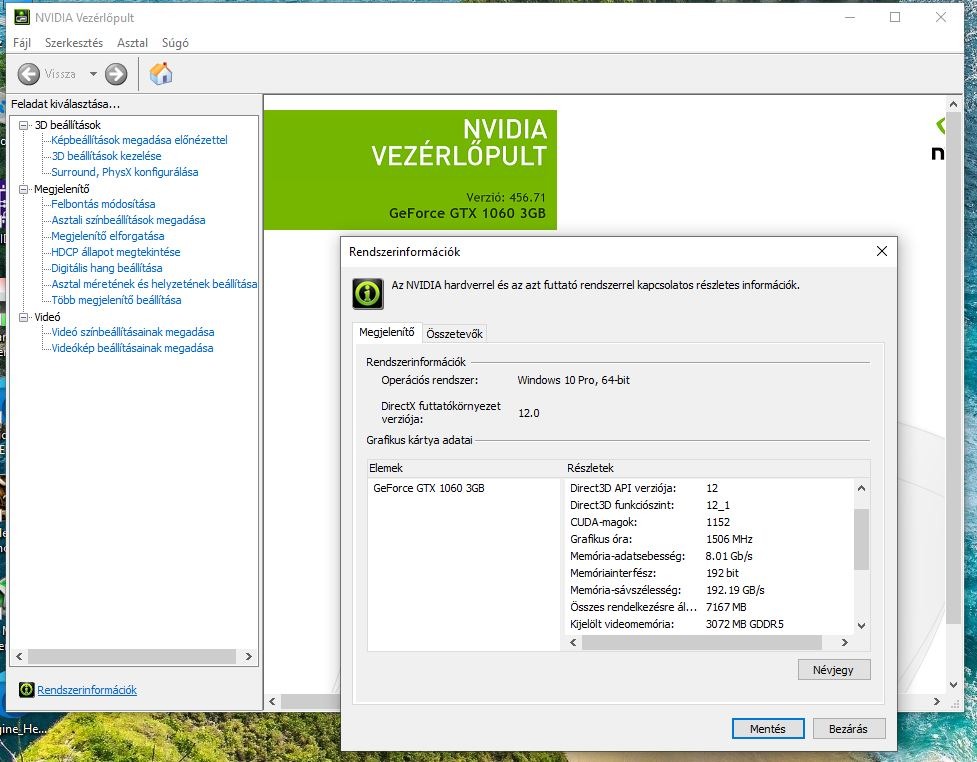Minimize the NVIDIA Vezérlőpult window
Image resolution: width=977 pixels, height=762 pixels.
[x=850, y=17]
